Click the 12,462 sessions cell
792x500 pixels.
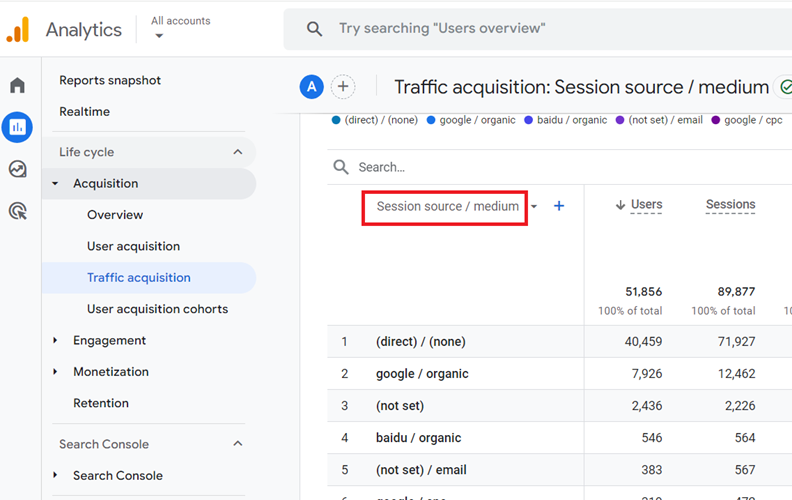tap(736, 374)
